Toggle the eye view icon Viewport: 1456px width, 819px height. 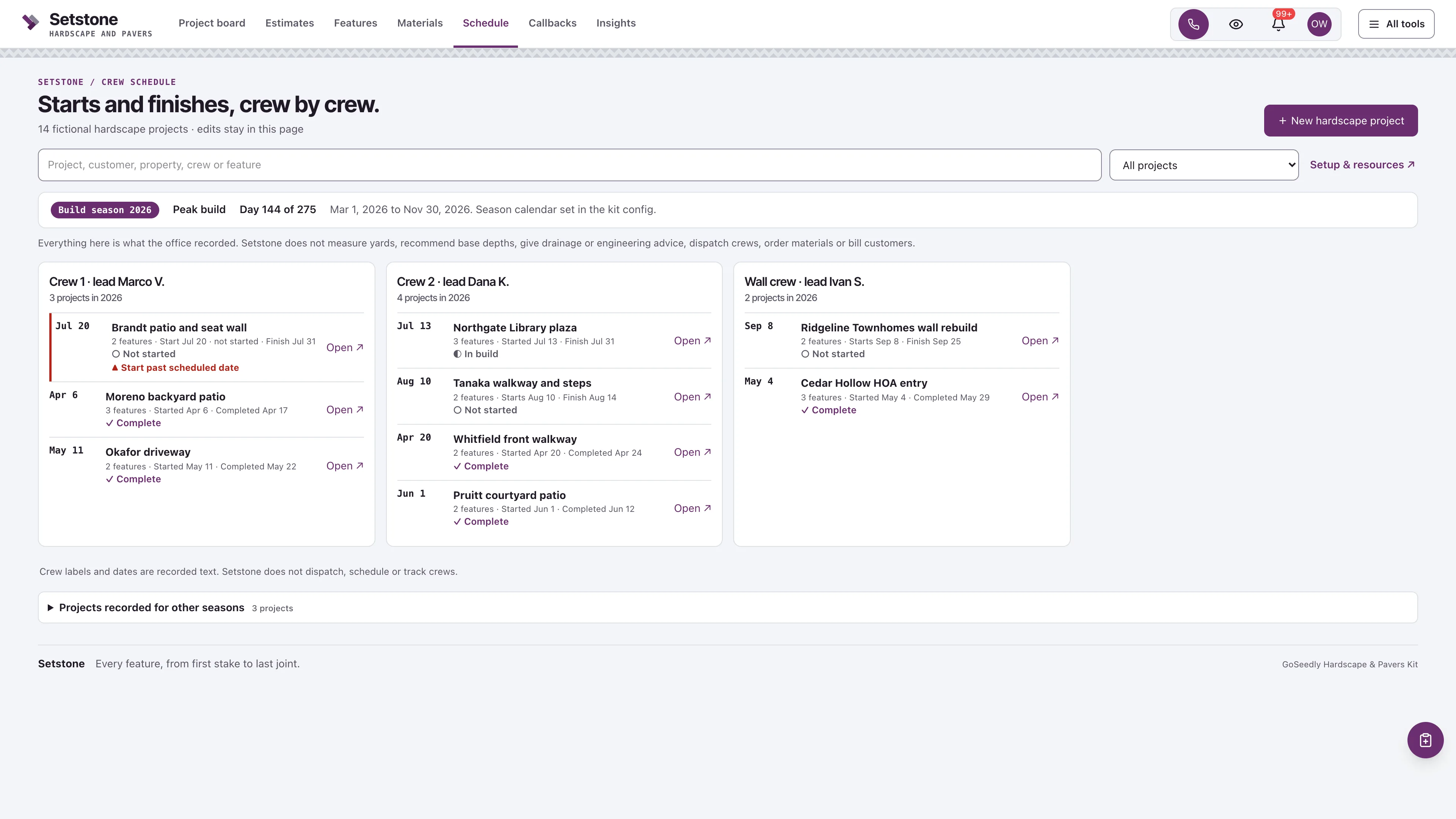tap(1236, 24)
